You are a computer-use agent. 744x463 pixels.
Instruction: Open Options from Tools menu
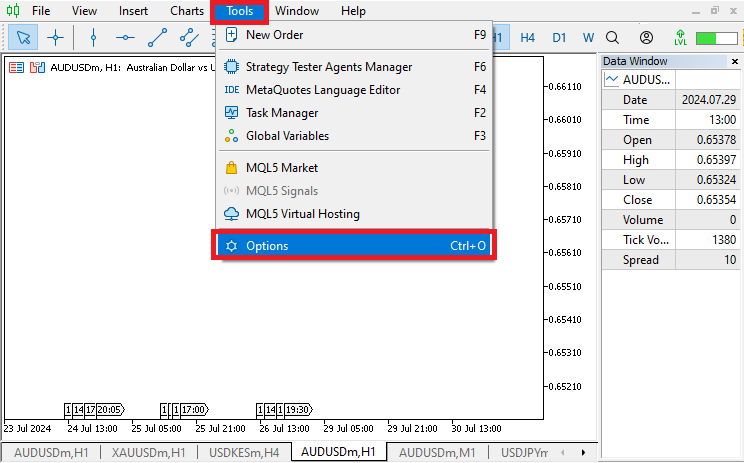point(353,246)
